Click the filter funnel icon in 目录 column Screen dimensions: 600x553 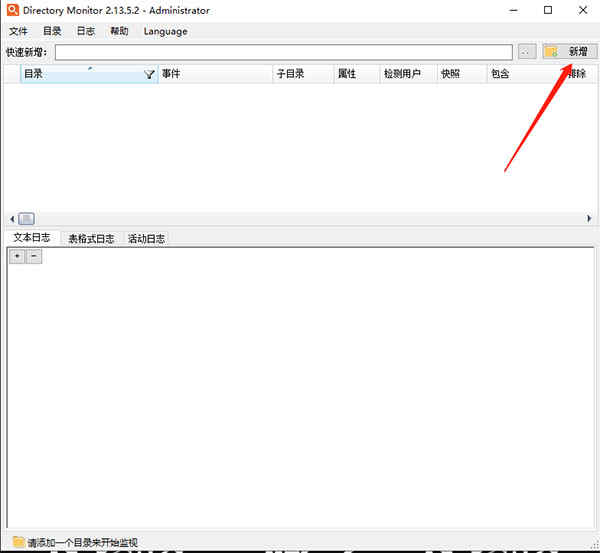click(150, 74)
